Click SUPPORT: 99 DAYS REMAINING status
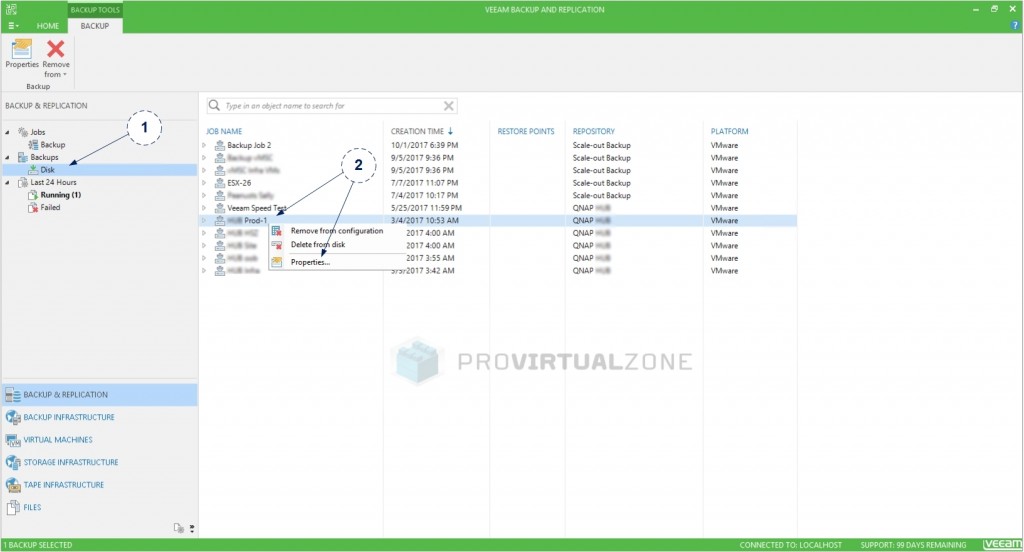Viewport: 1024px width, 552px height. [913, 545]
